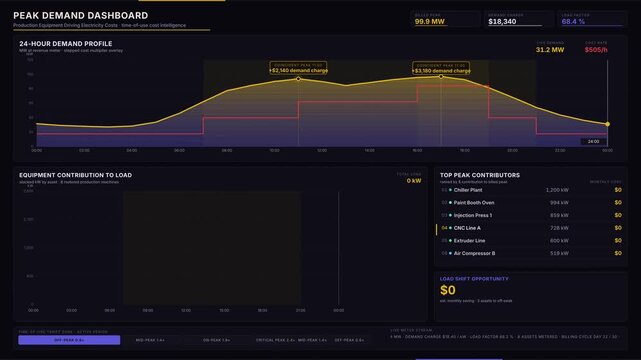This screenshot has width=641, height=360.
Task: Click the Top Peak Contributors heading
Action: [x=480, y=175]
